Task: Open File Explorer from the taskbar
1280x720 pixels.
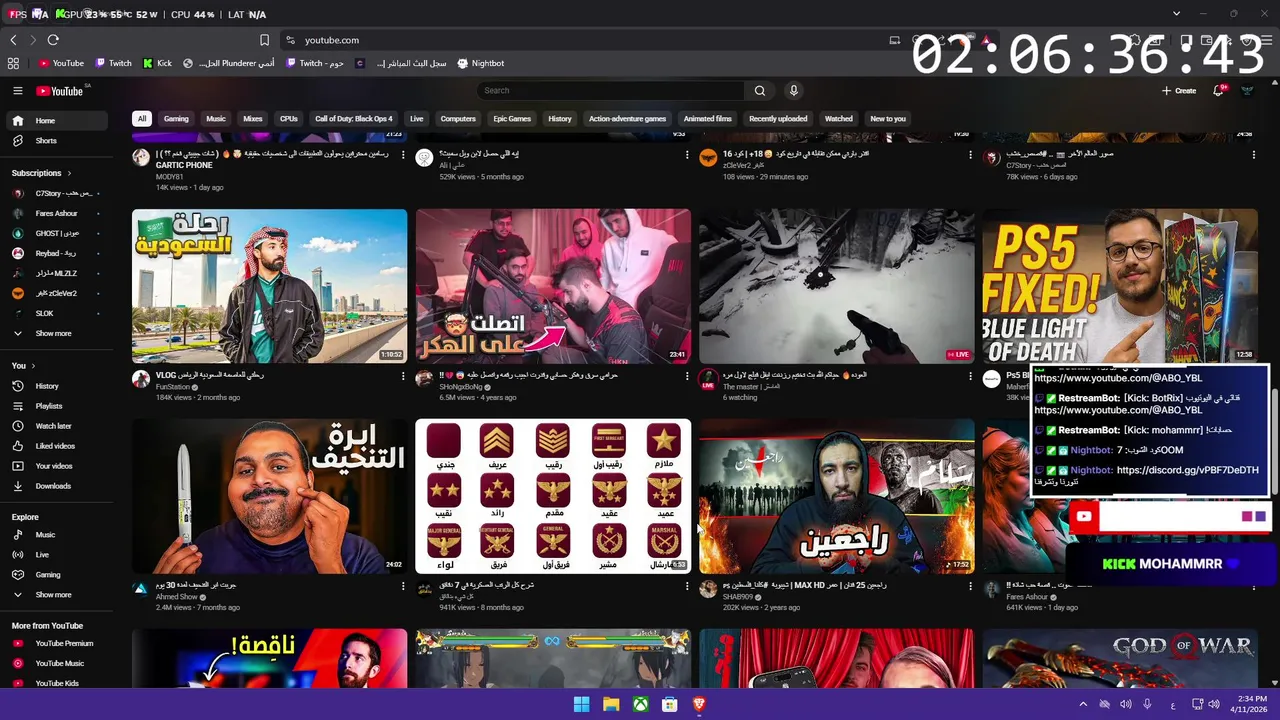Action: click(610, 704)
